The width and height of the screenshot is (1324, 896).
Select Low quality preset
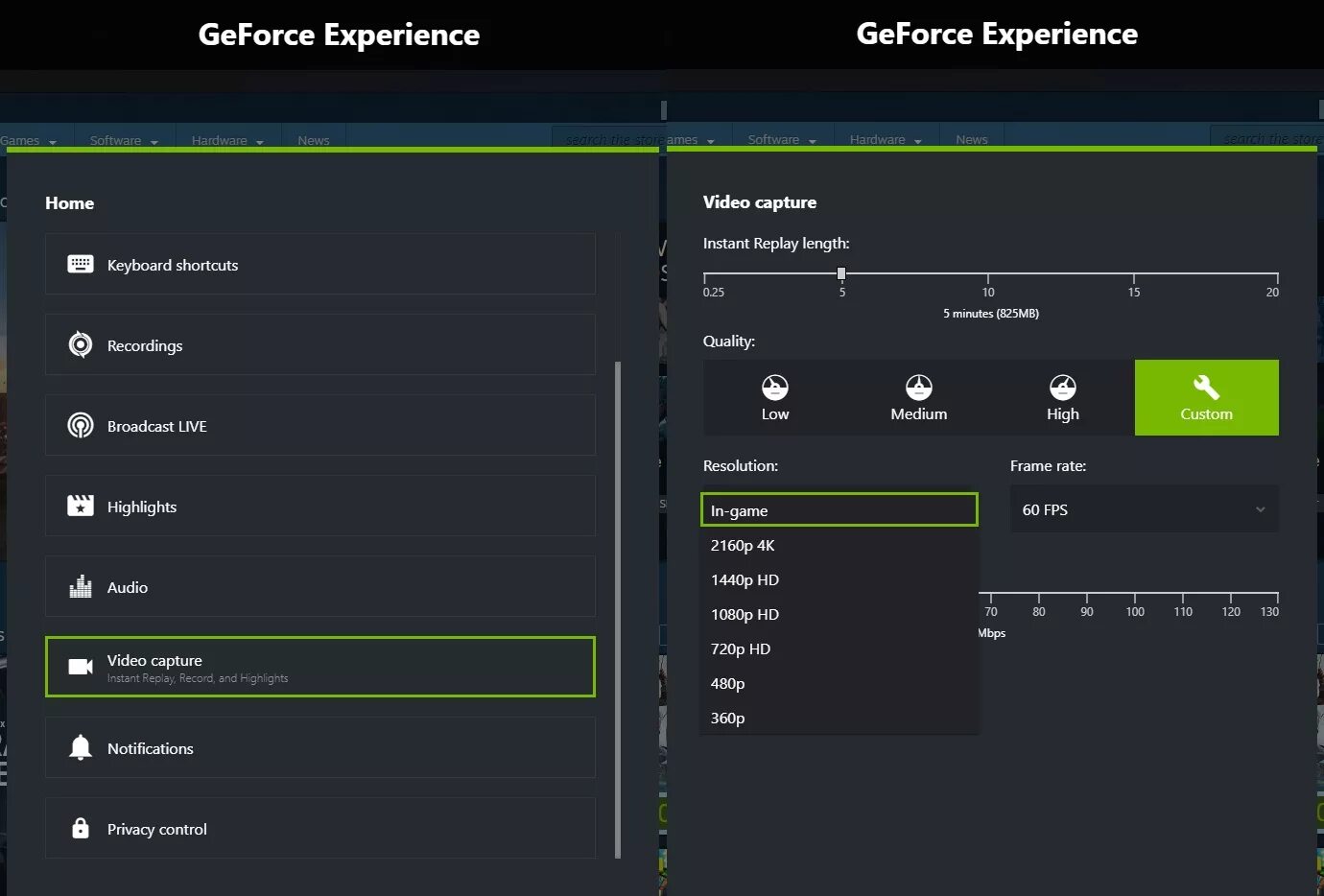[775, 398]
